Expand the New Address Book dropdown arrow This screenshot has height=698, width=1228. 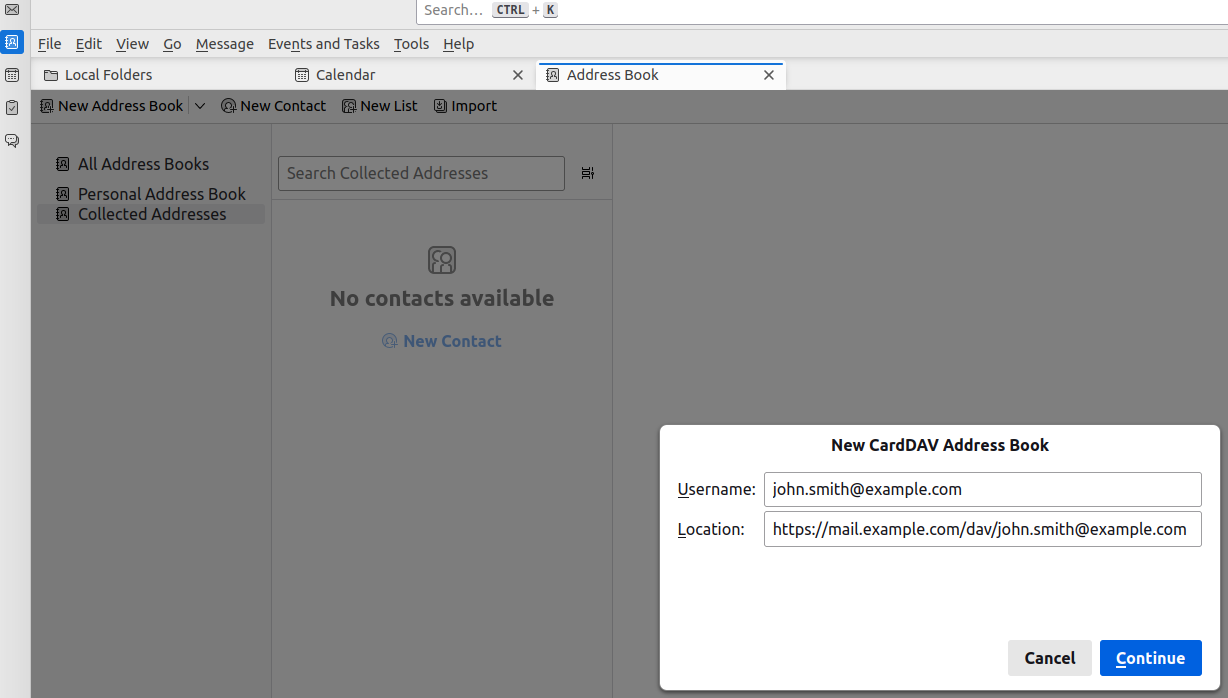tap(200, 106)
